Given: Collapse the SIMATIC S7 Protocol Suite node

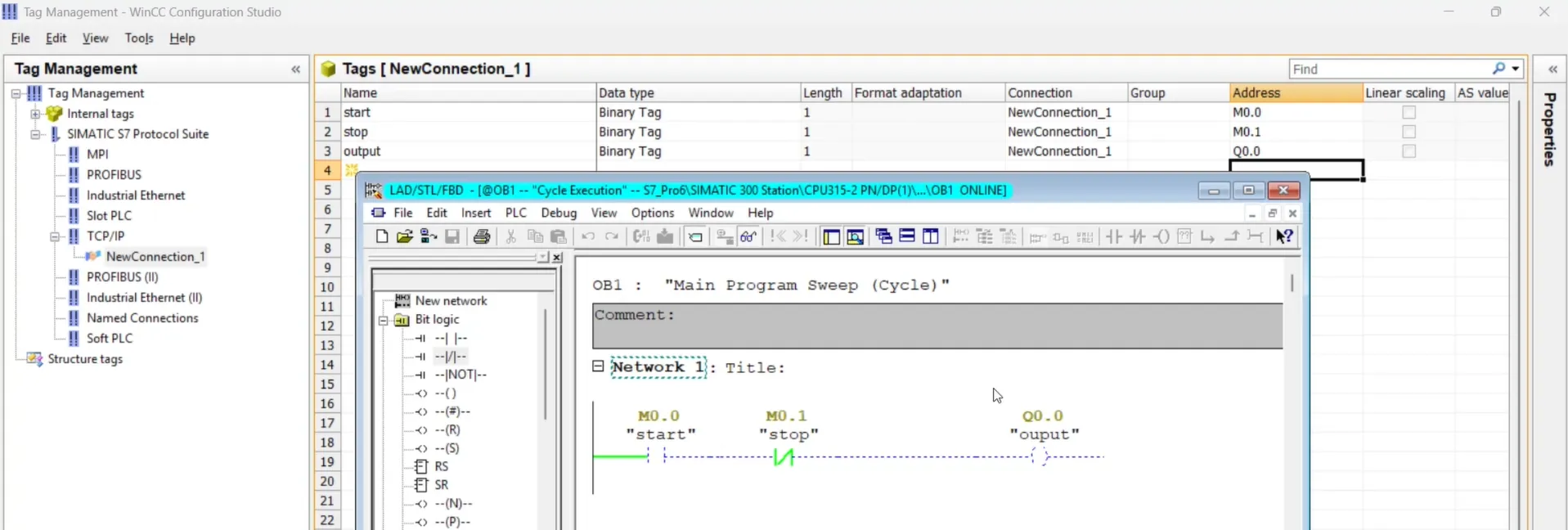Looking at the screenshot, I should click(35, 134).
